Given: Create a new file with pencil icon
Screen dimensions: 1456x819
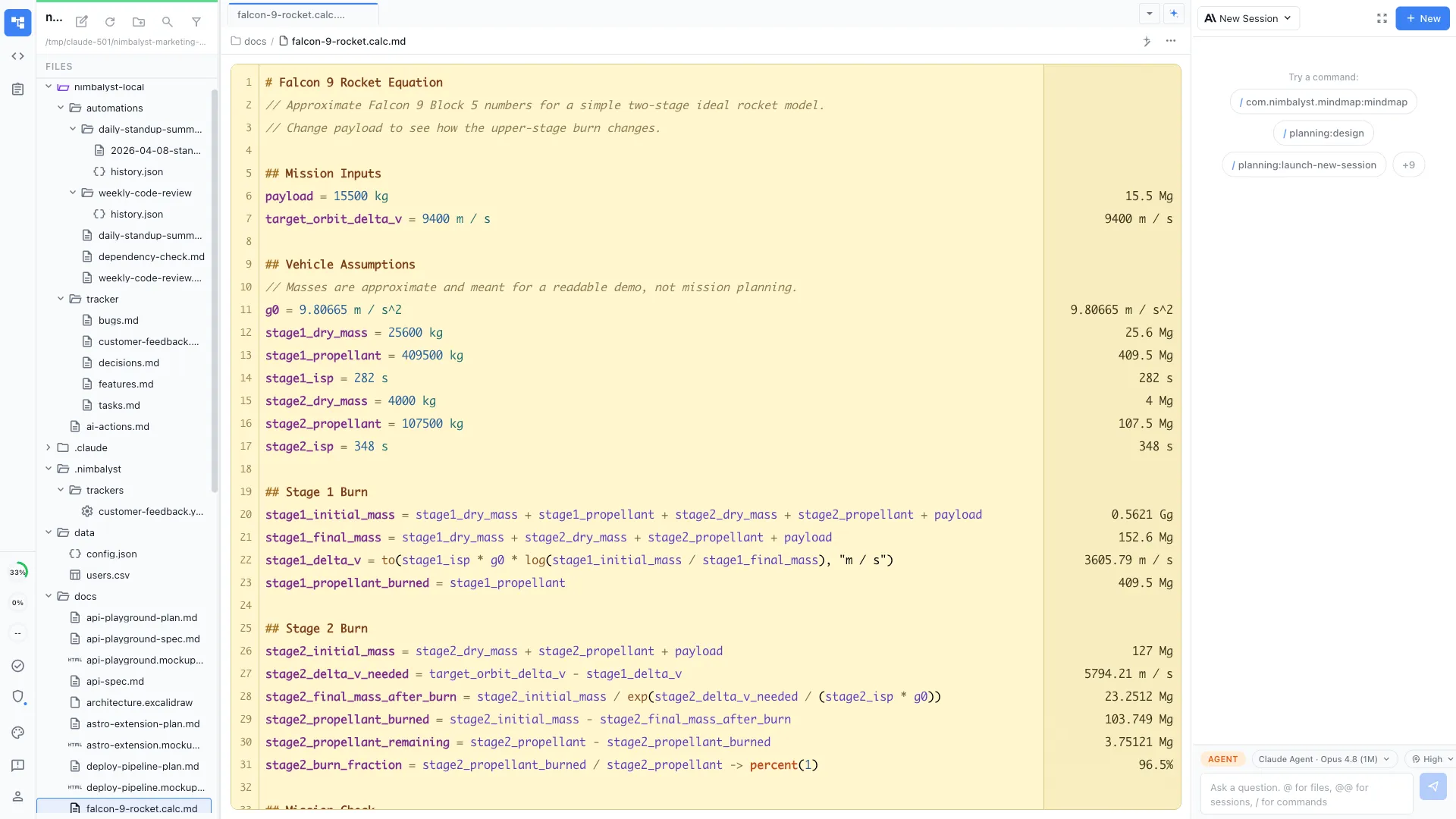Looking at the screenshot, I should click(82, 22).
